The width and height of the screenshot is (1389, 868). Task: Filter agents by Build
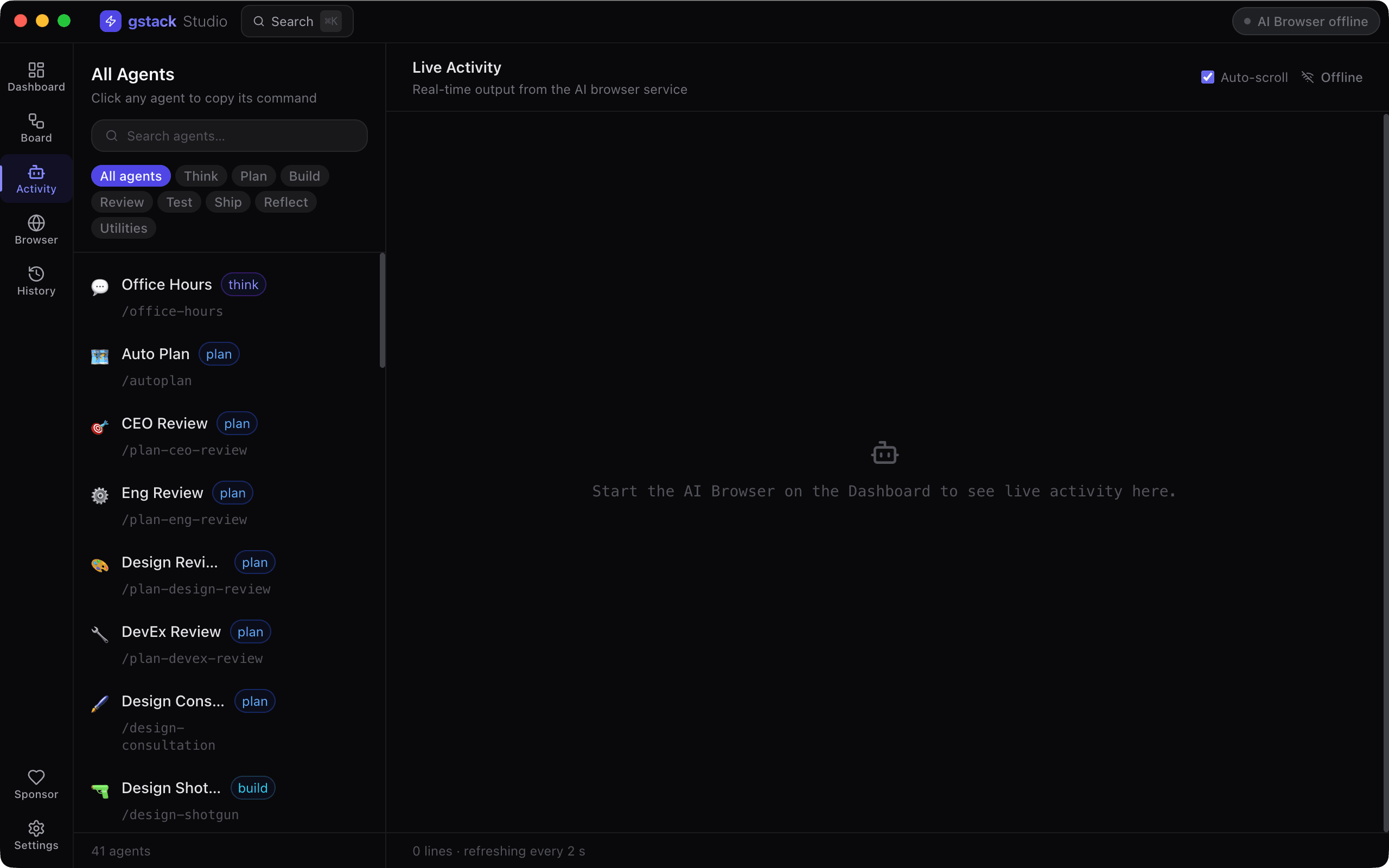pos(305,176)
